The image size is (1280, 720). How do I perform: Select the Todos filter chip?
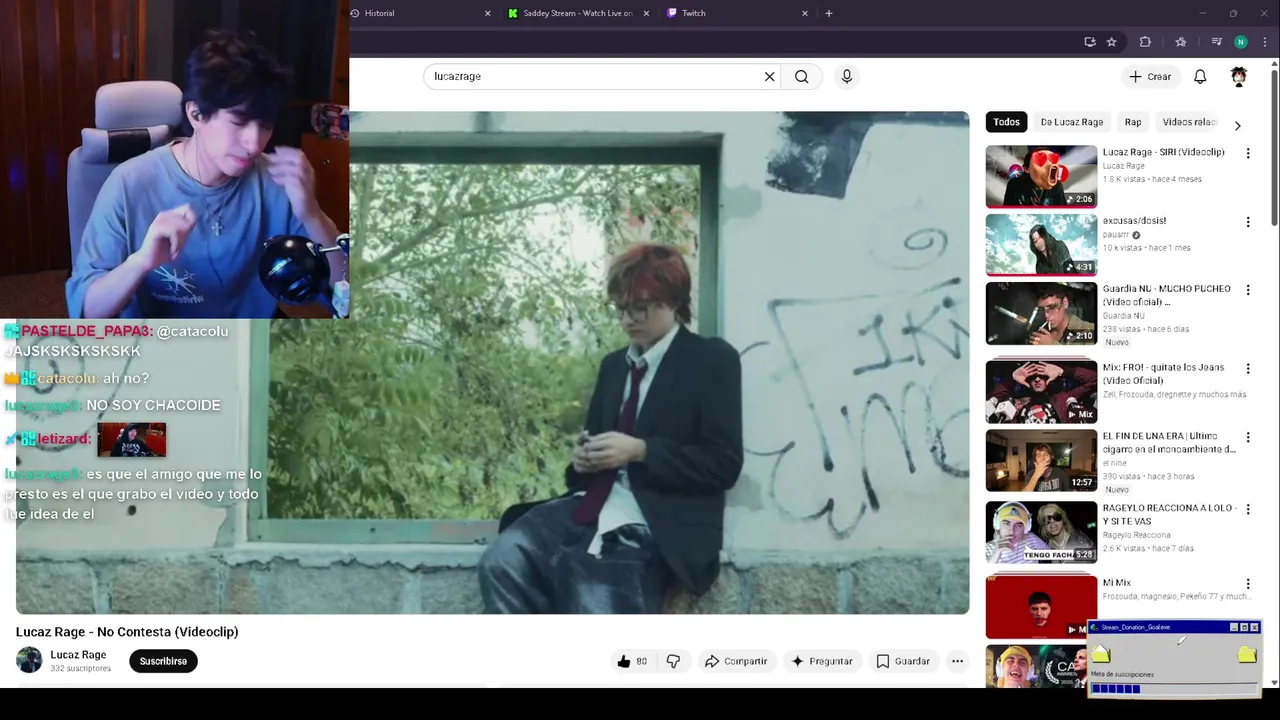[x=1007, y=122]
